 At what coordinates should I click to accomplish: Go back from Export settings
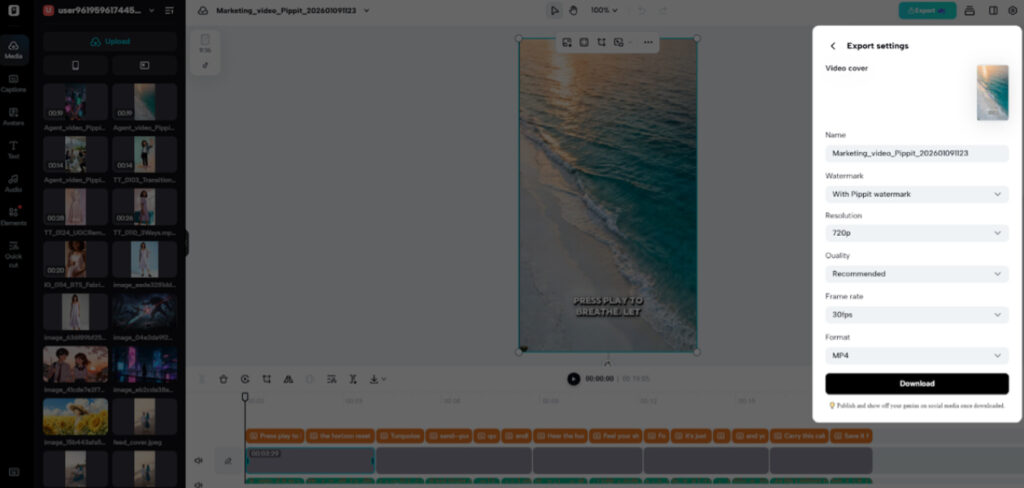pyautogui.click(x=833, y=46)
